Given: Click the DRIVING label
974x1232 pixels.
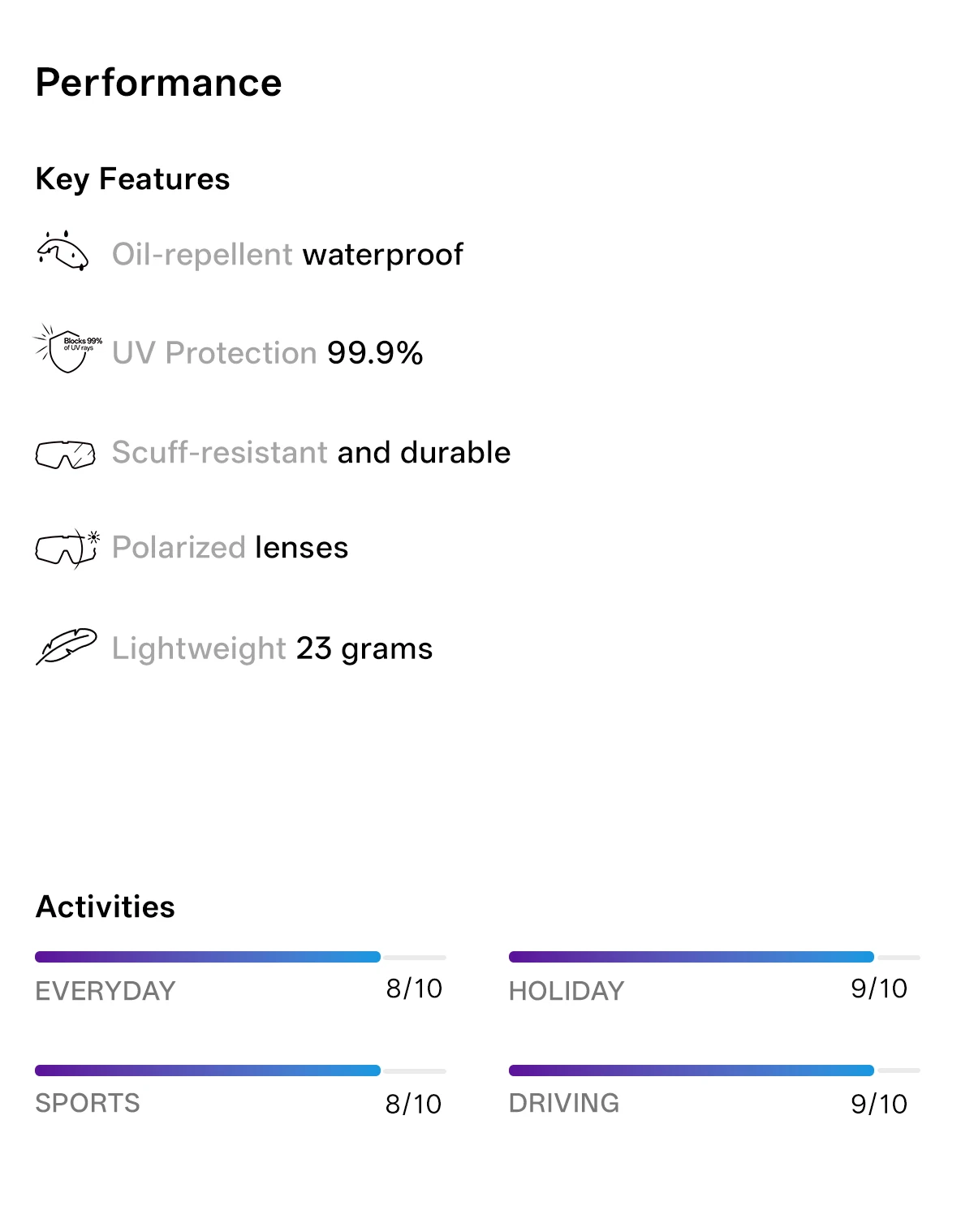Looking at the screenshot, I should [x=564, y=1103].
